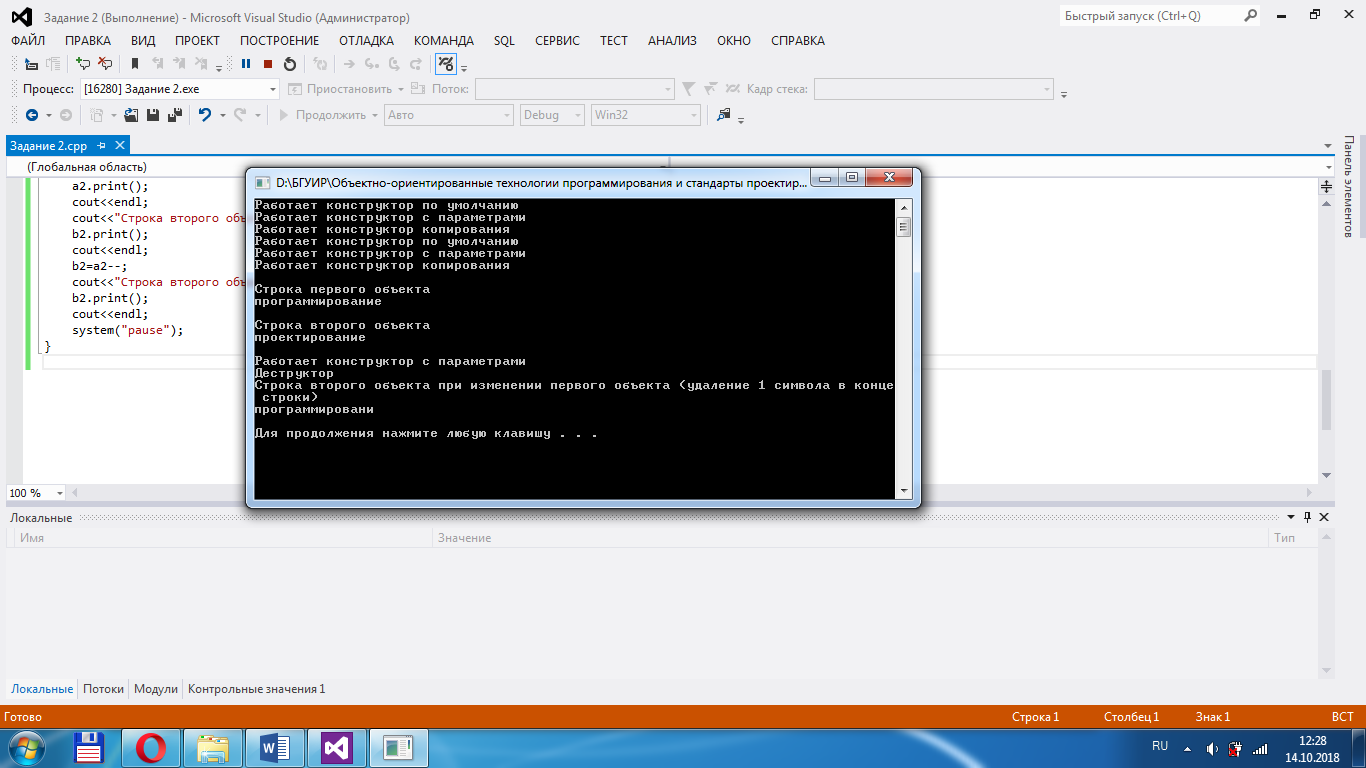
Task: Toggle the highlighted hex display toolbar button
Action: 446,64
